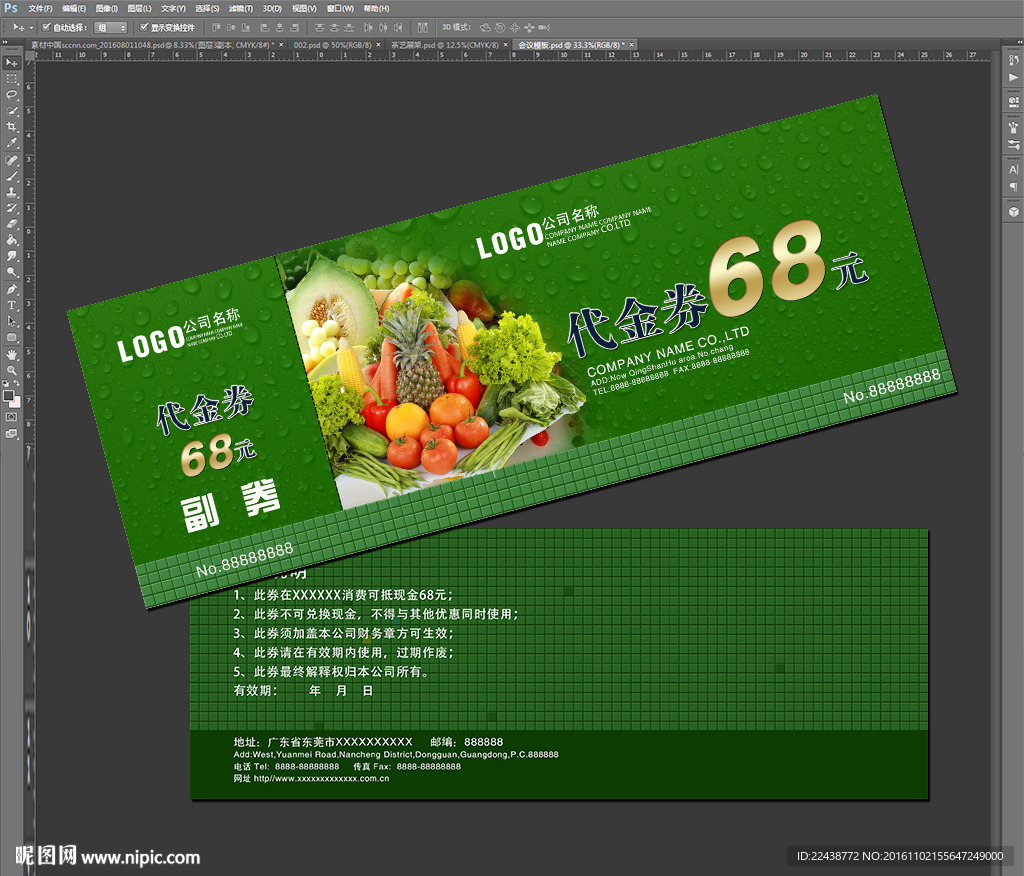Open the 视图(V) menu

(x=304, y=8)
